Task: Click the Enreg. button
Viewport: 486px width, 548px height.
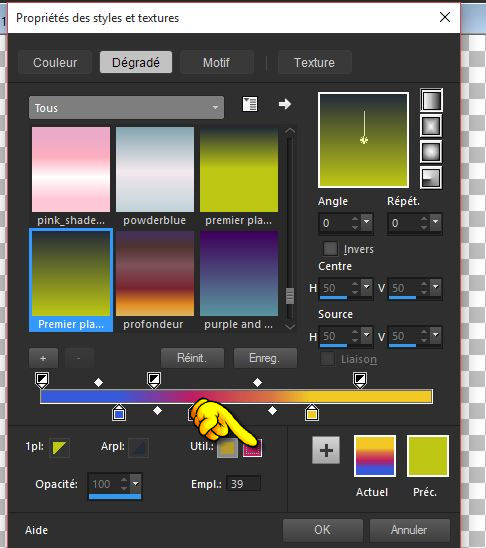Action: [265, 358]
